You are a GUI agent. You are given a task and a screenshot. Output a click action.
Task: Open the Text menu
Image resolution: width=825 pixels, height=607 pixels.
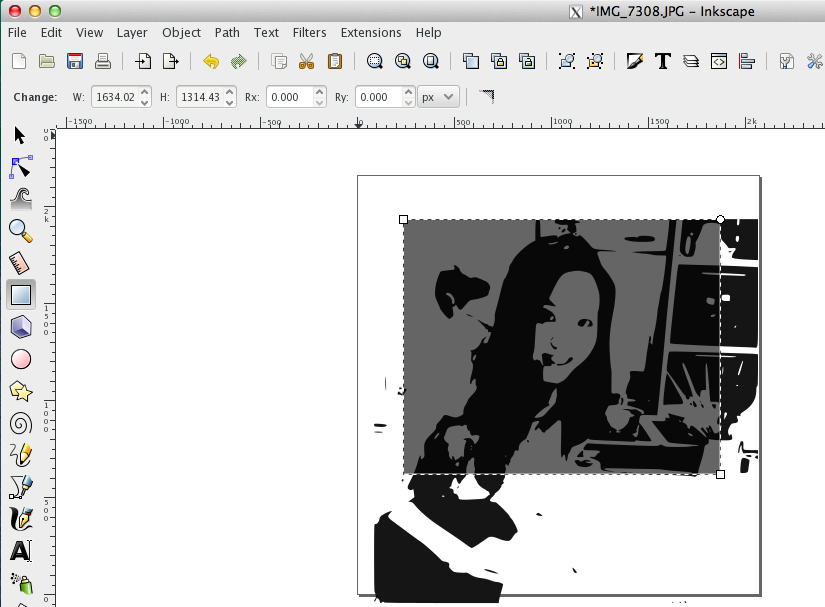pos(266,33)
